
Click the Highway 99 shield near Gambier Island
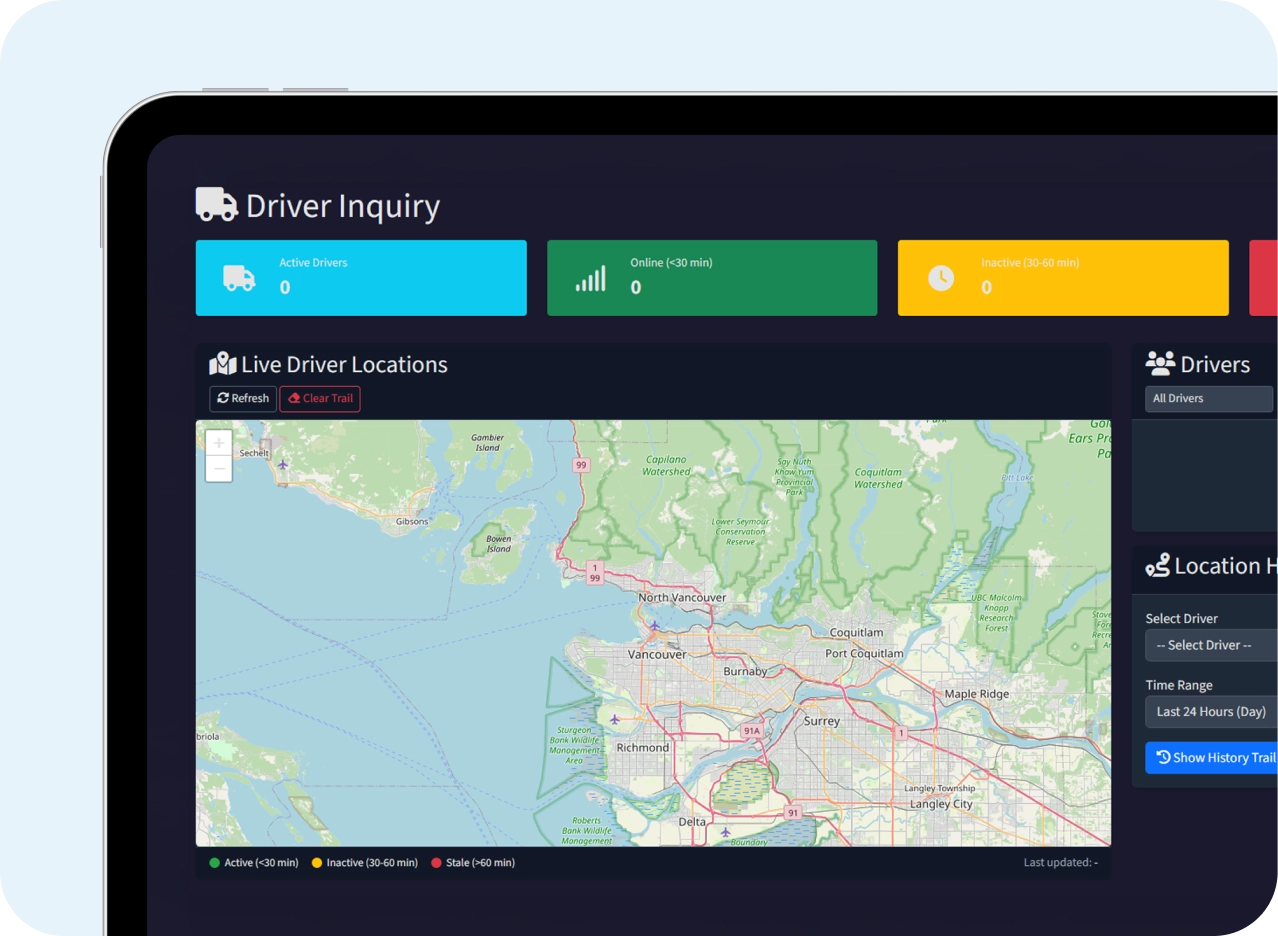(580, 465)
